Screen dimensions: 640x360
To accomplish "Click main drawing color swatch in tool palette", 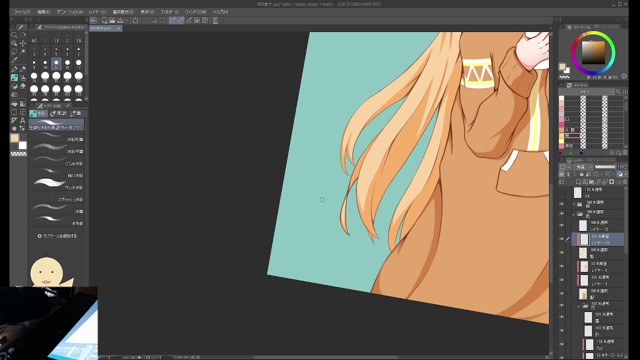I will click(15, 138).
